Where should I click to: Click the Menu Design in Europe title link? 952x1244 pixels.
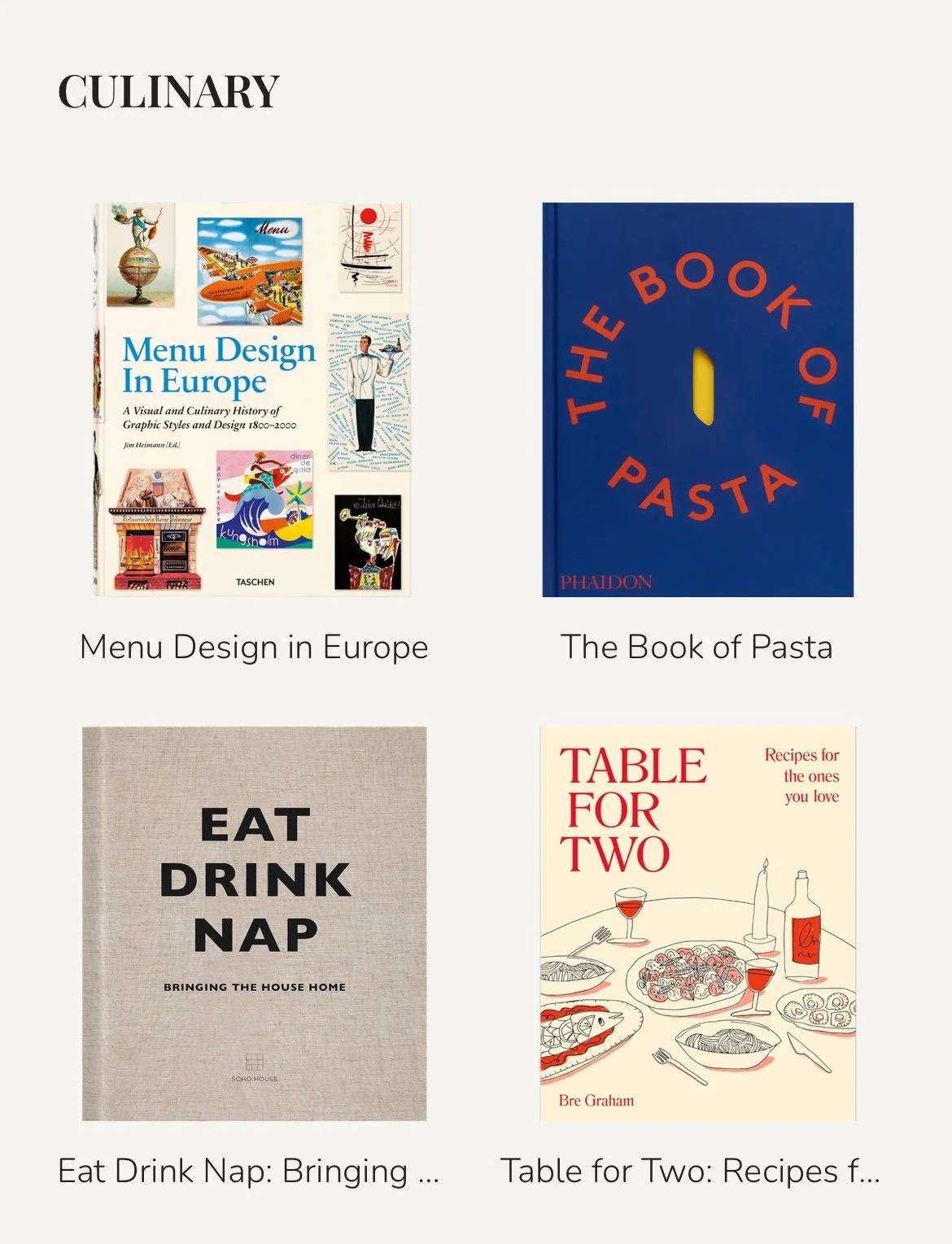pos(254,648)
